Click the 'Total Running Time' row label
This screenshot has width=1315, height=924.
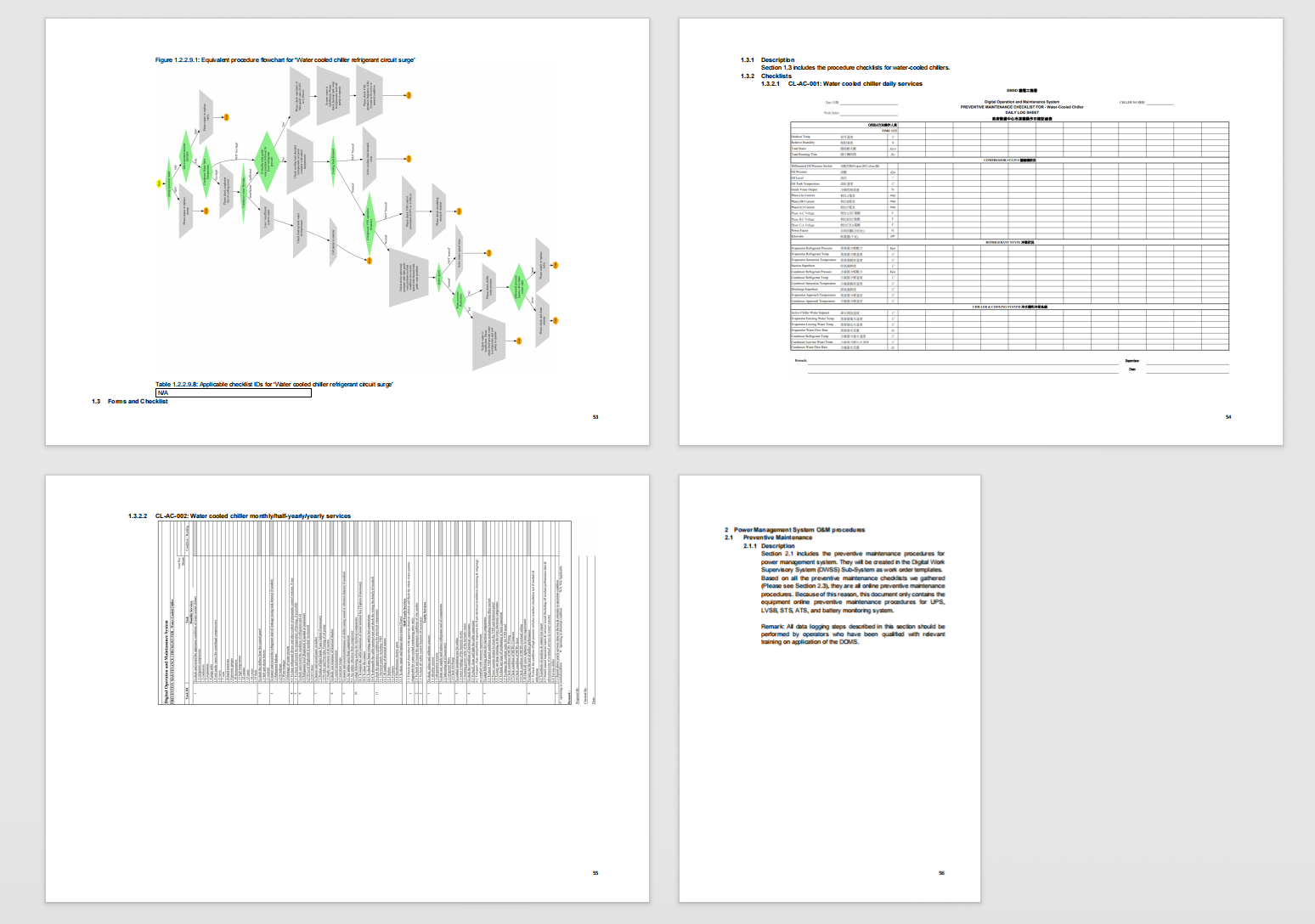pyautogui.click(x=804, y=155)
